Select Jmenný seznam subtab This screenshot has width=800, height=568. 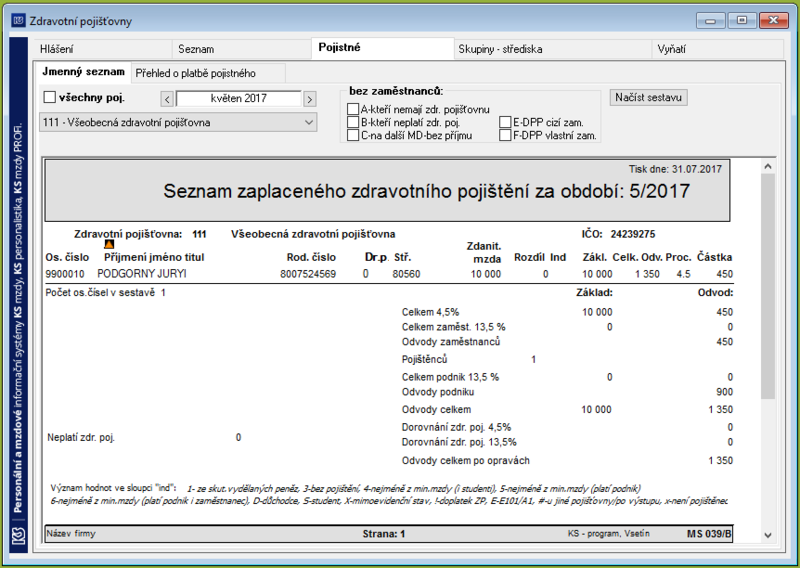(83, 71)
